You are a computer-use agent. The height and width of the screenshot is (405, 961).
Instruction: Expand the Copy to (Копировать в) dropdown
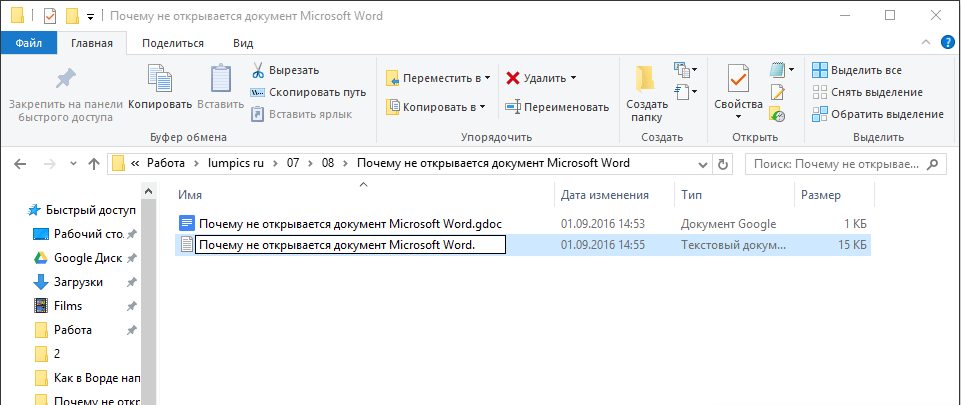(x=436, y=106)
